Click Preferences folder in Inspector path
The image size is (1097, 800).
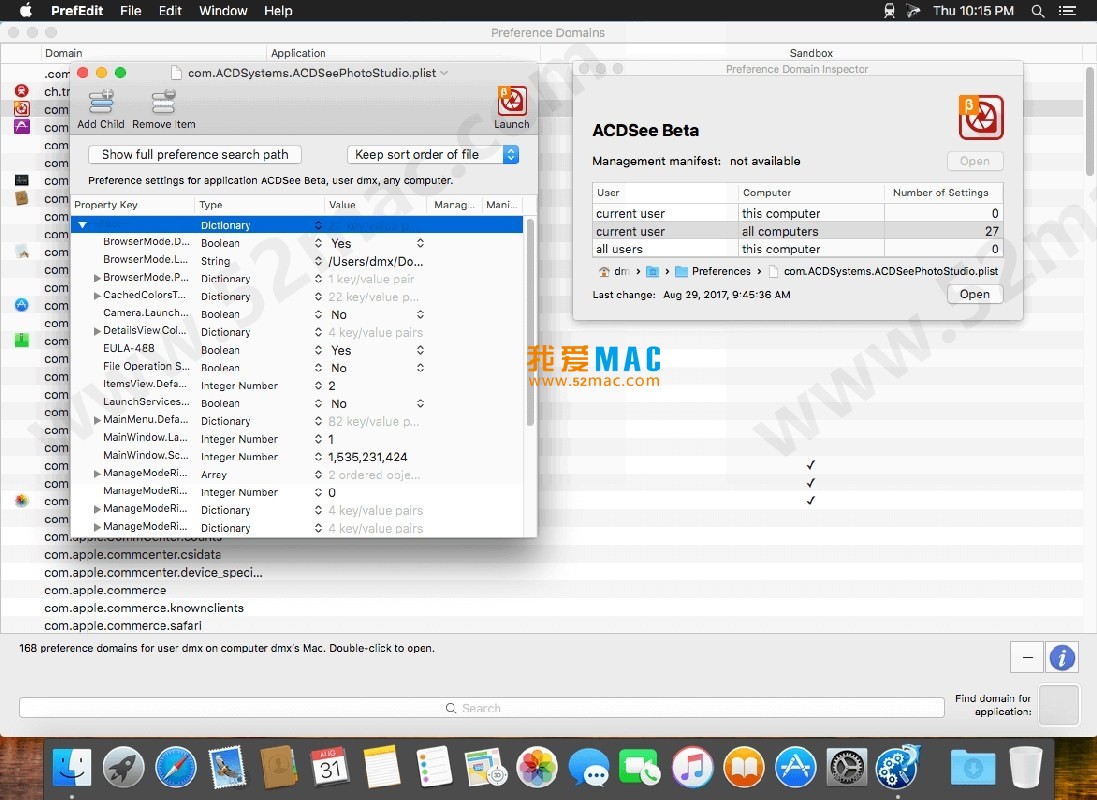[x=713, y=272]
